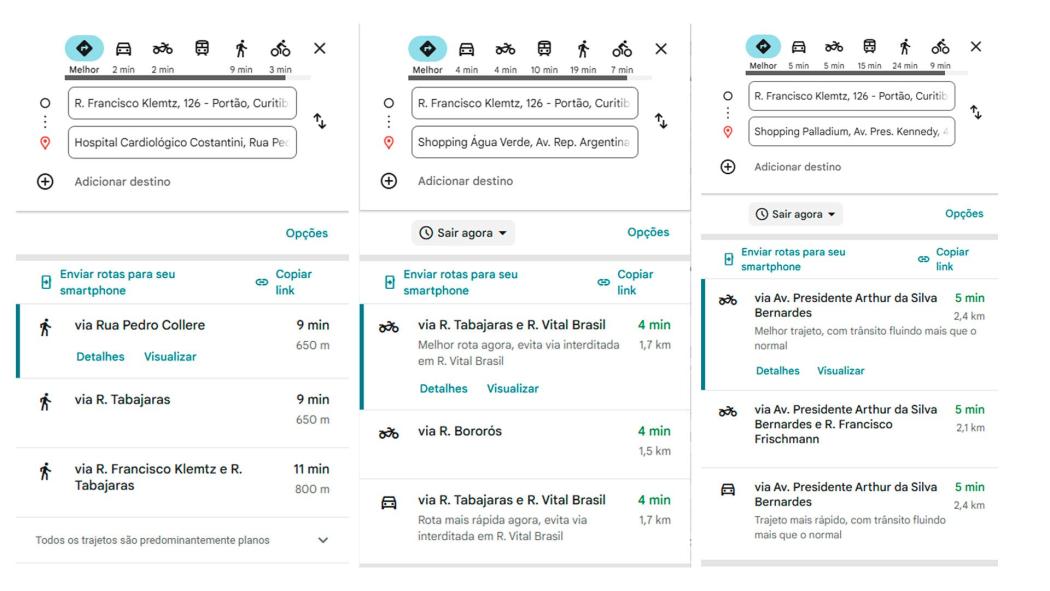Expand the 'trajetos são predominantemente planos' section
1050x591 pixels.
[322, 540]
